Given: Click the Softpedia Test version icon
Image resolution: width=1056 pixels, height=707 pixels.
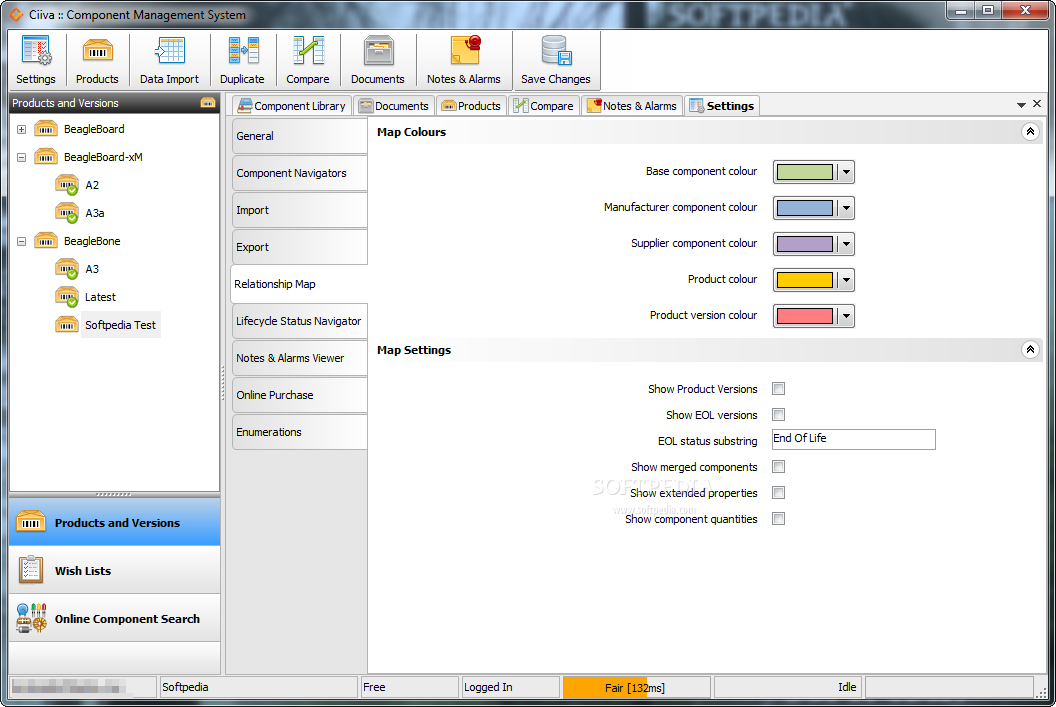Looking at the screenshot, I should tap(67, 325).
